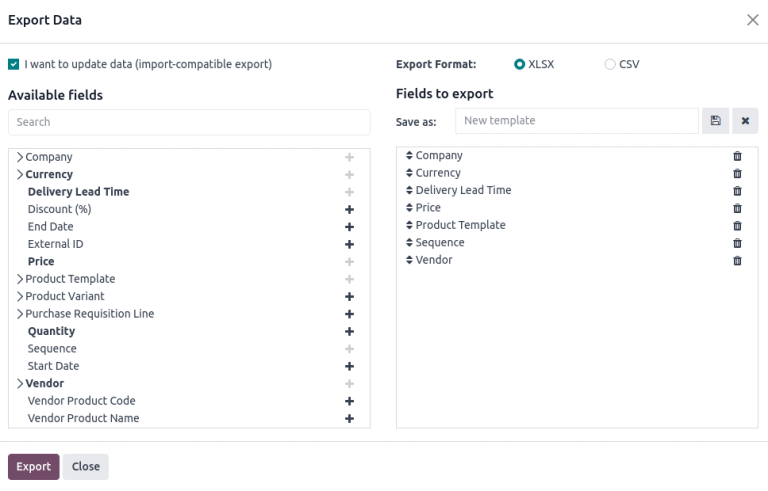Click the cancel template X icon

(x=744, y=121)
